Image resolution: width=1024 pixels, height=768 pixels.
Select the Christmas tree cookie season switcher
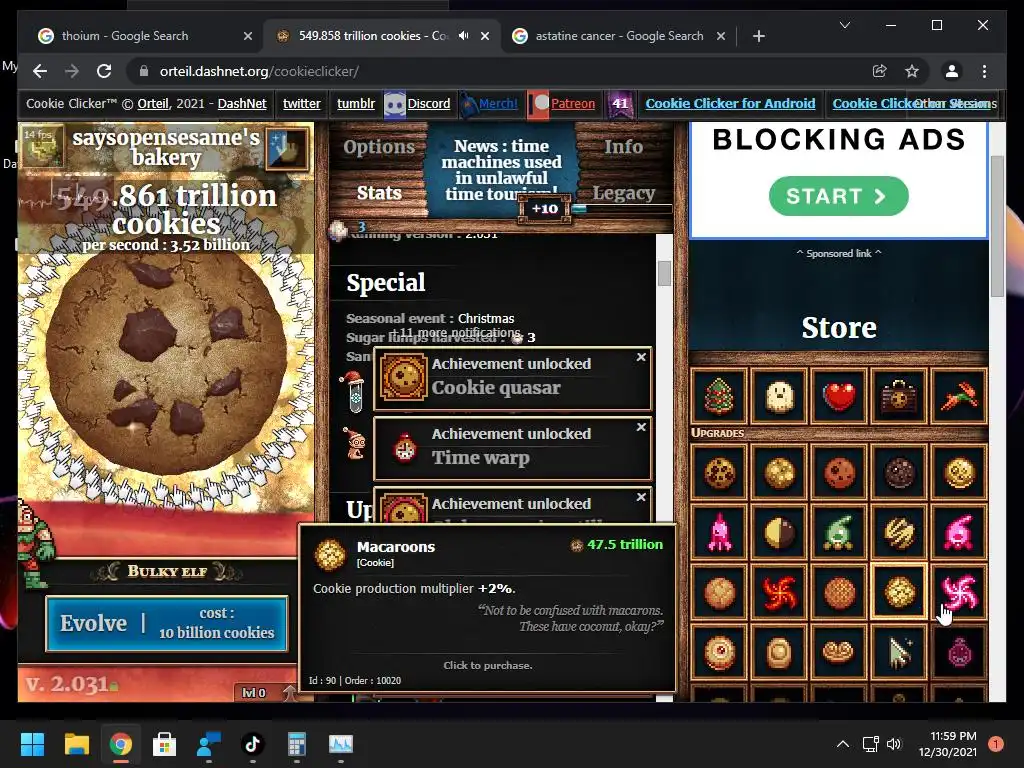point(719,396)
